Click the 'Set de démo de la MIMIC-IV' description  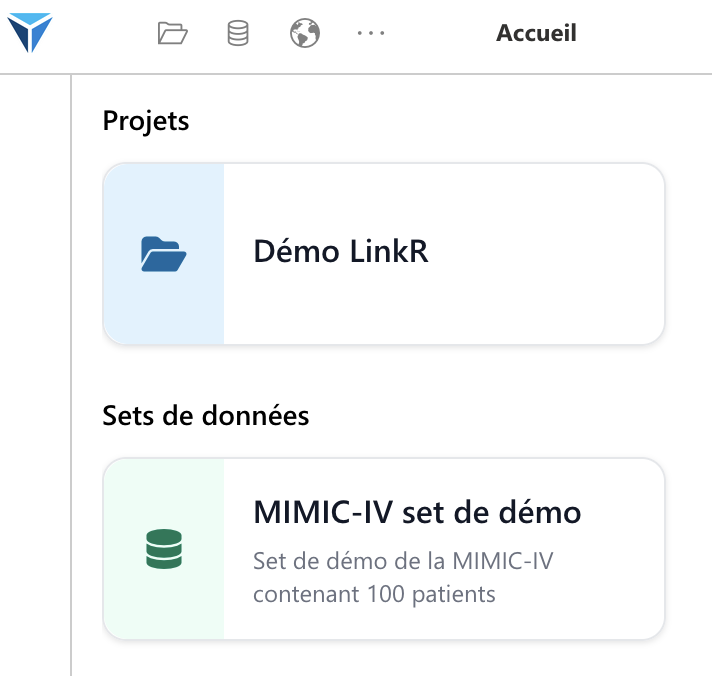click(403, 577)
